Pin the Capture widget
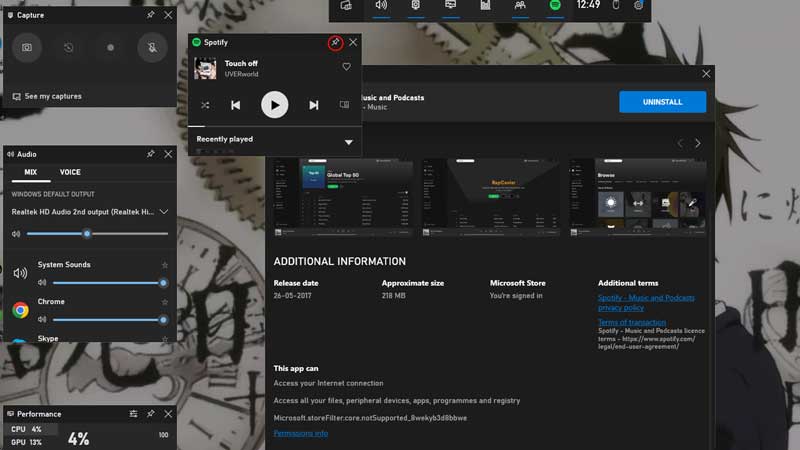Image resolution: width=800 pixels, height=450 pixels. point(151,15)
